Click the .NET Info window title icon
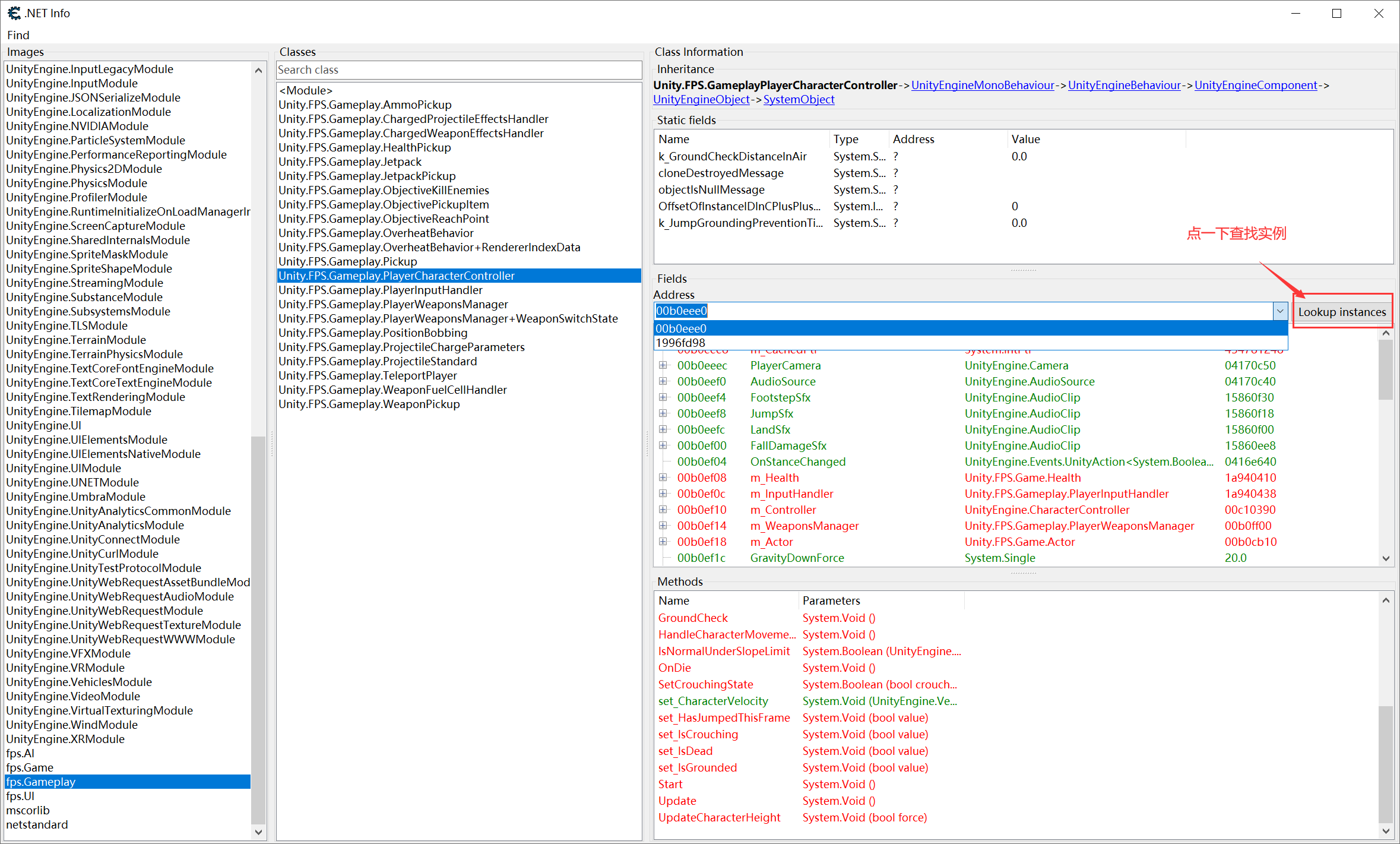Screen dimensions: 1400x844 pyautogui.click(x=14, y=13)
